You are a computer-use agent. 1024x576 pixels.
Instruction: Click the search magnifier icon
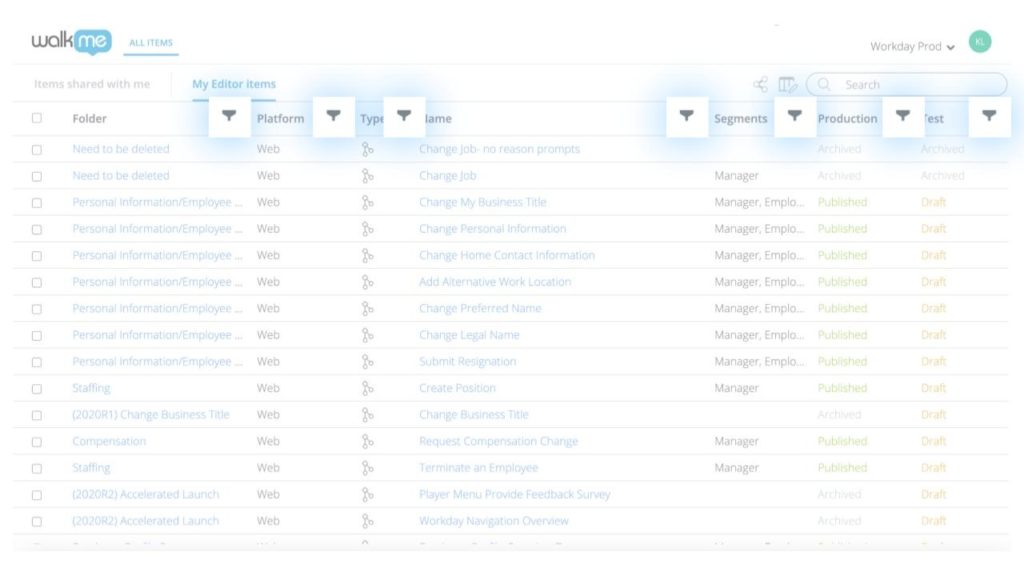click(x=823, y=84)
